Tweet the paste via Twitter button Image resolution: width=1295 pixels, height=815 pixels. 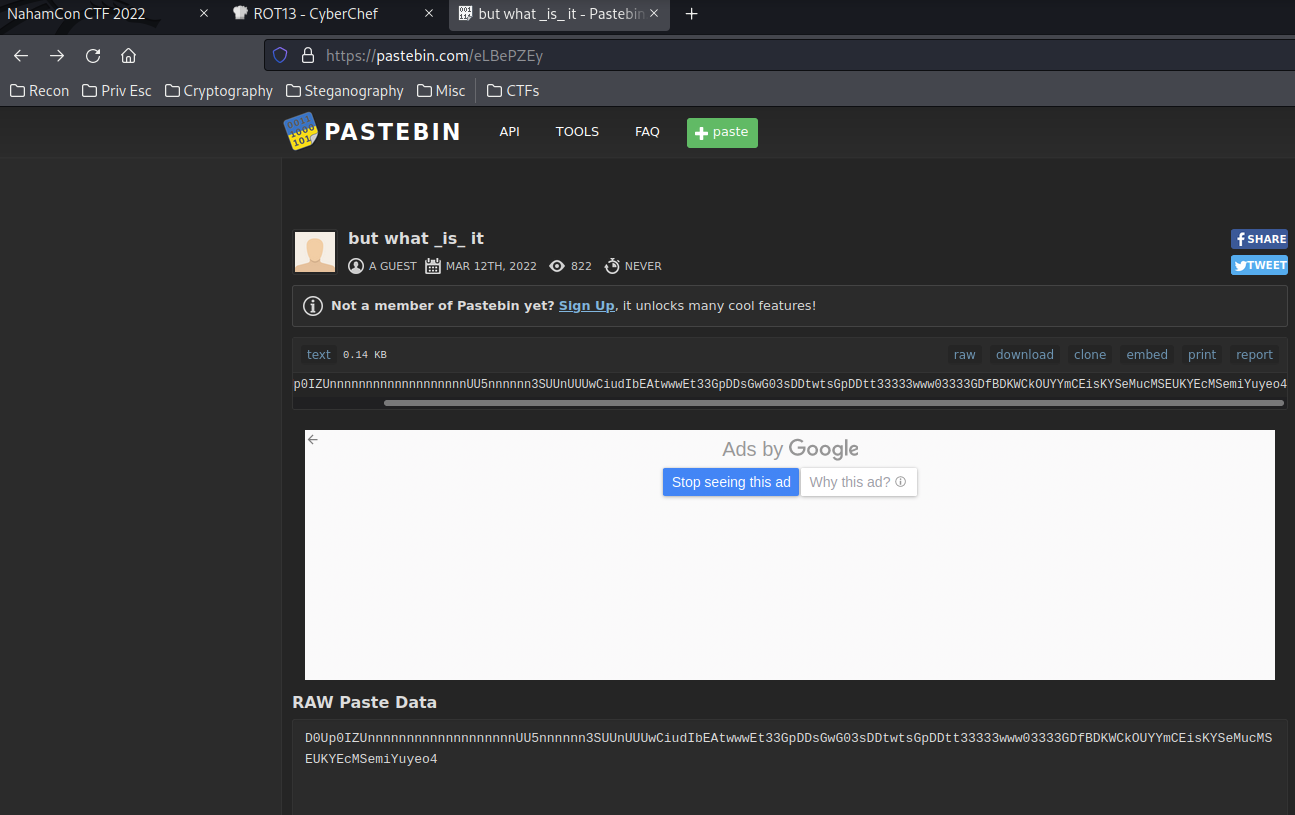[1259, 265]
